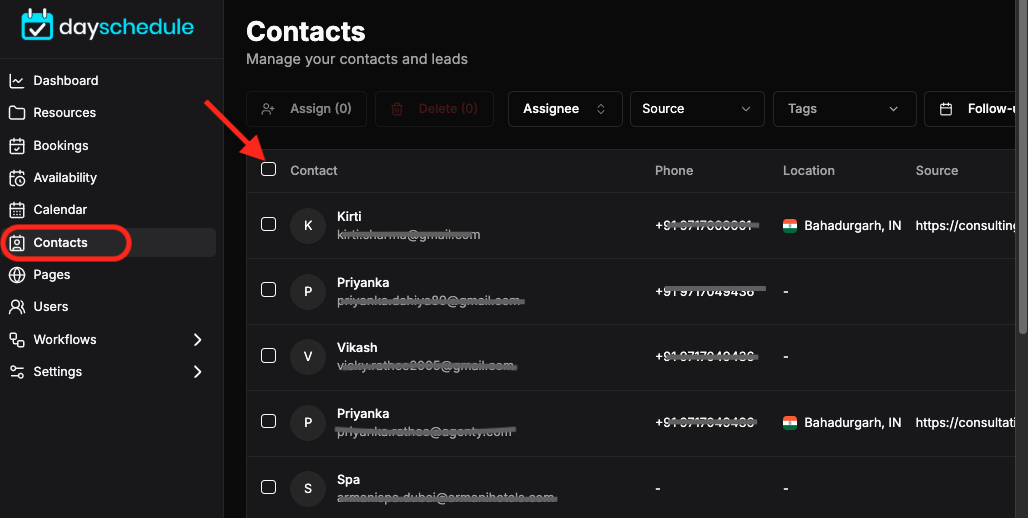Open the Source filter dropdown
Screen dimensions: 1028x518
697,109
